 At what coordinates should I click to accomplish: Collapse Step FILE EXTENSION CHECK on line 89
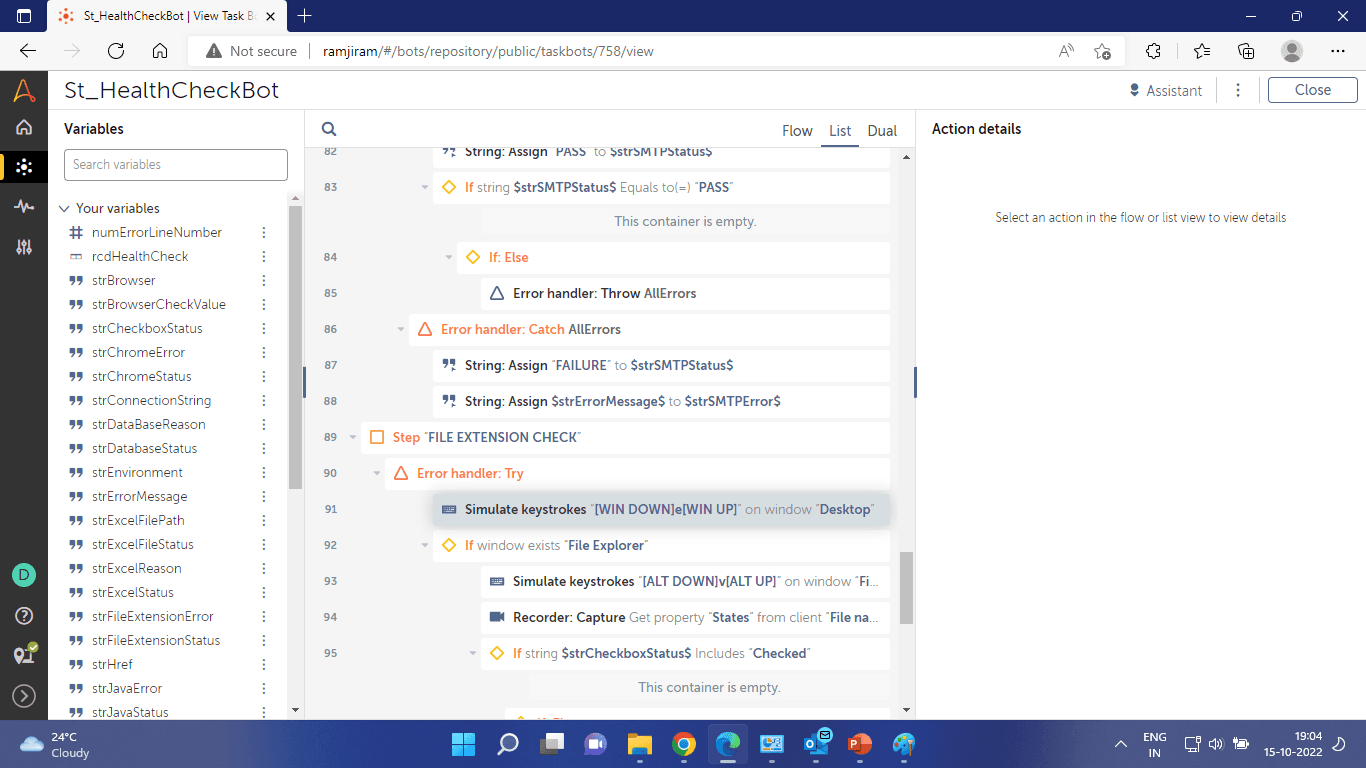353,437
